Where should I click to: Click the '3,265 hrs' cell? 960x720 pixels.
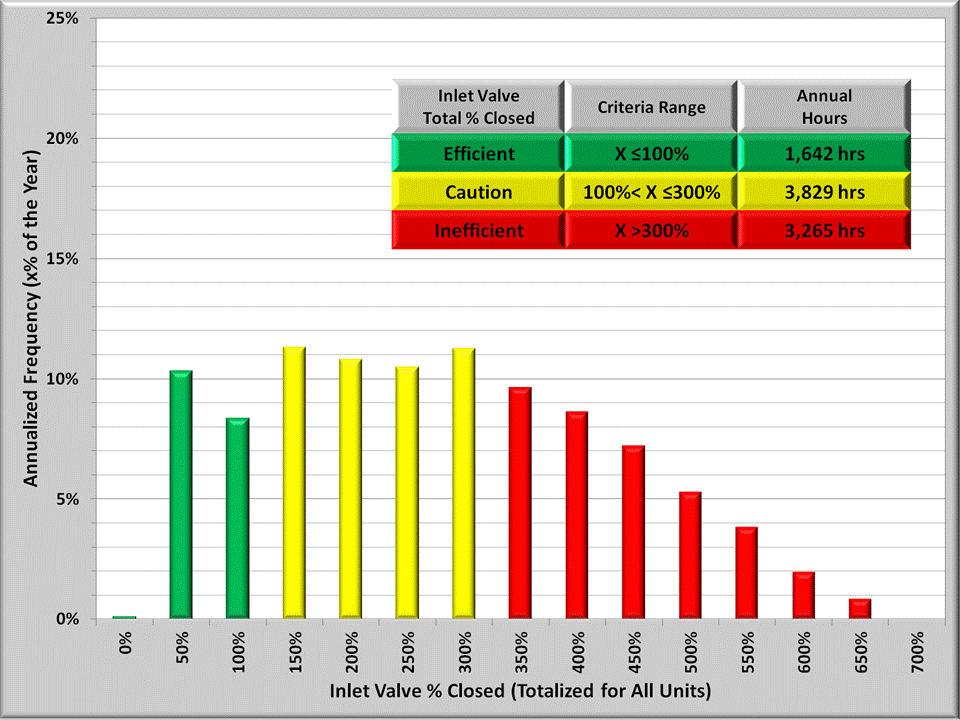[x=824, y=230]
